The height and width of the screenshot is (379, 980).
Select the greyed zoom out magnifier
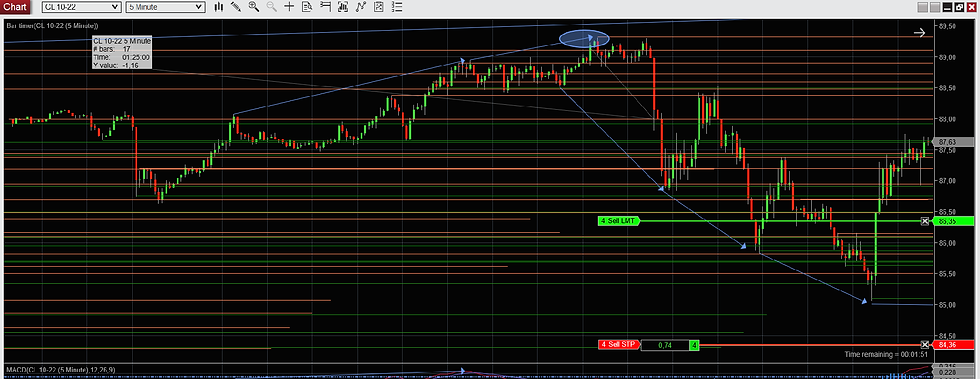tap(271, 7)
